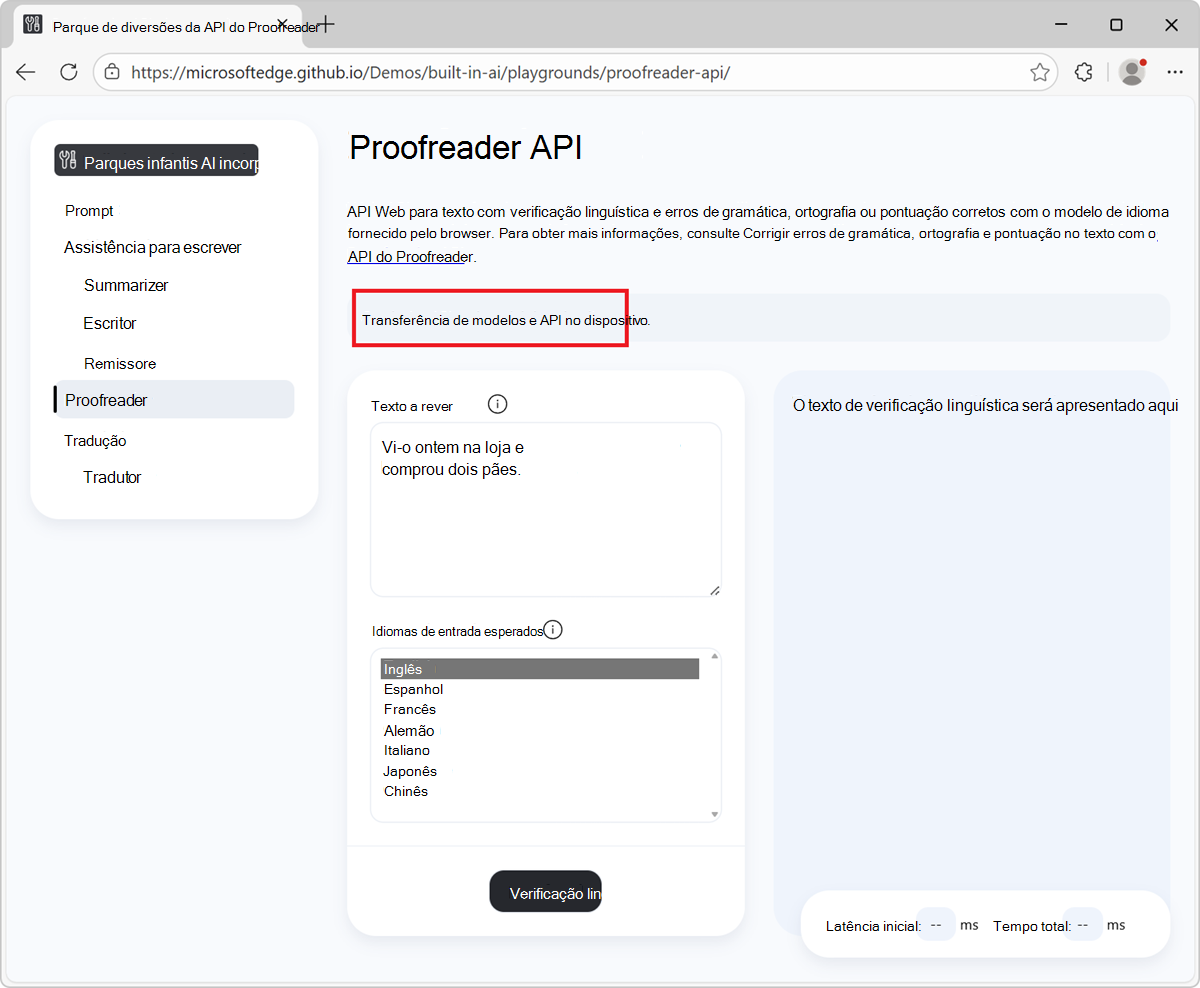The image size is (1200, 988).
Task: Close the Proofreader API browser tab
Action: (283, 25)
